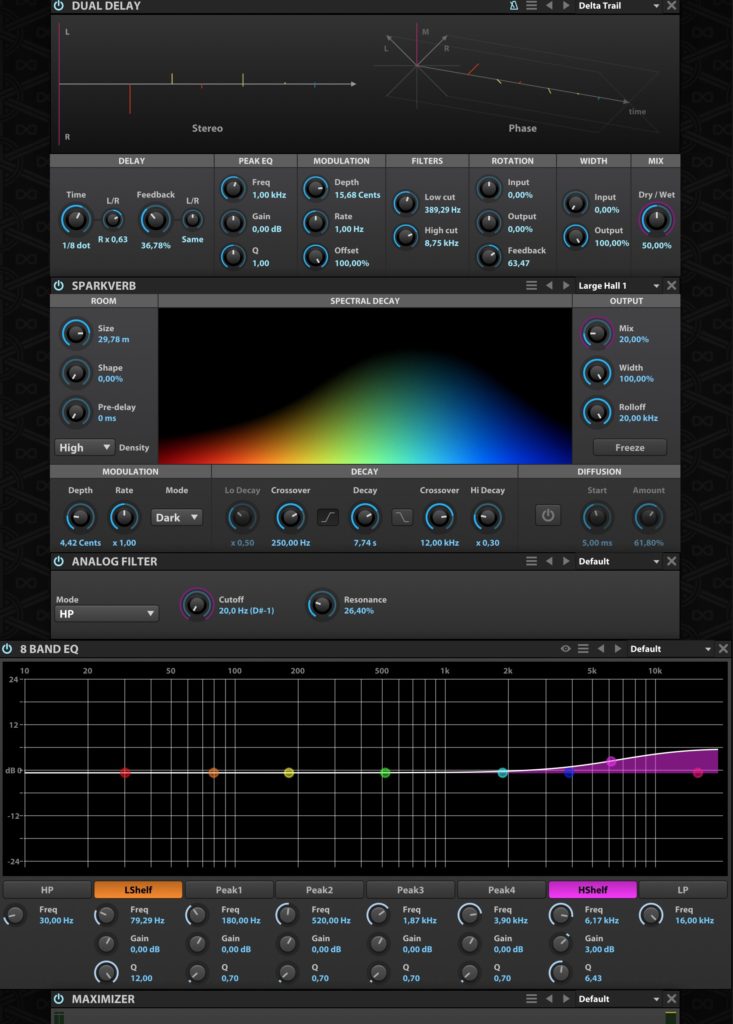Select next Analog Filter preset arrow

point(566,561)
